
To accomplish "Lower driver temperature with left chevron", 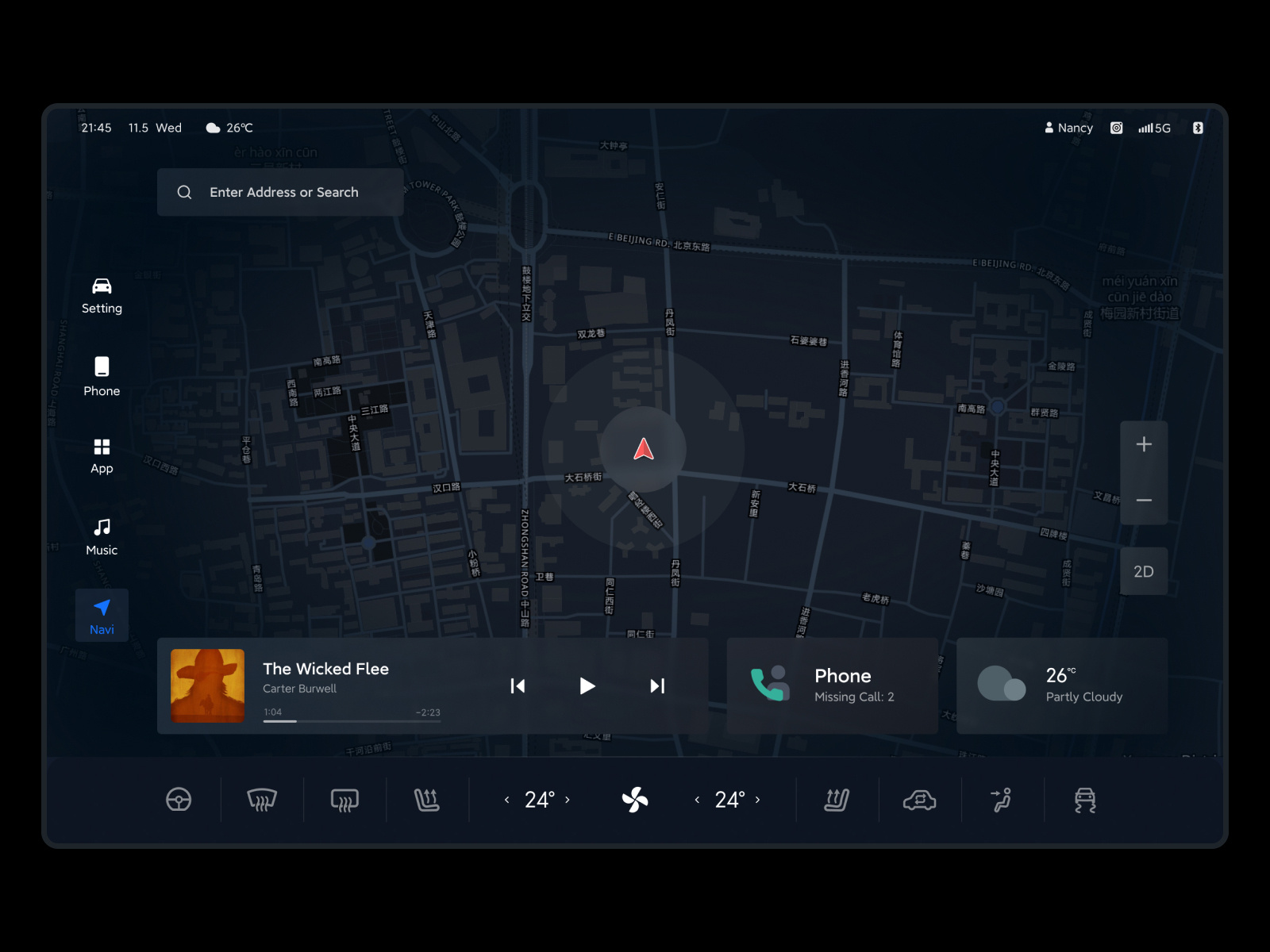I will (x=506, y=800).
